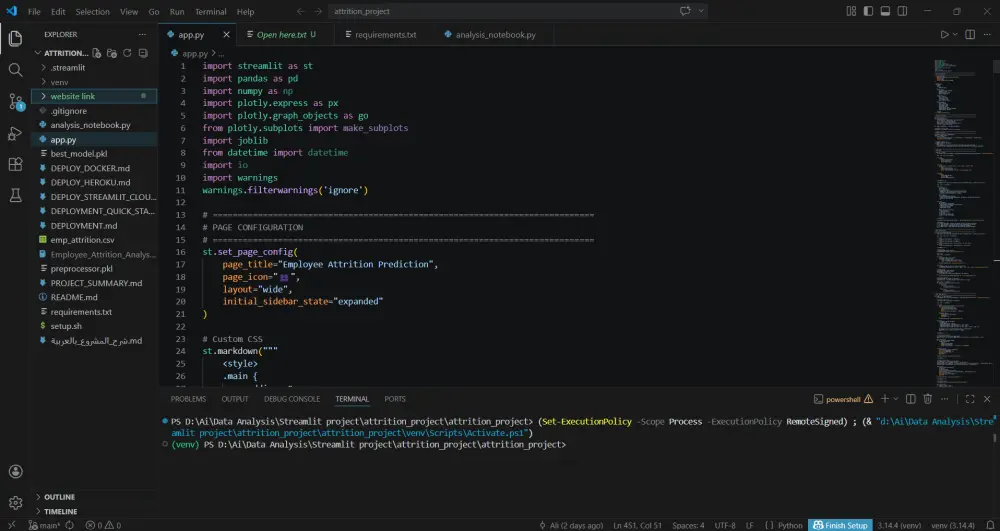Open the Accounts icon in activity bar

15,472
